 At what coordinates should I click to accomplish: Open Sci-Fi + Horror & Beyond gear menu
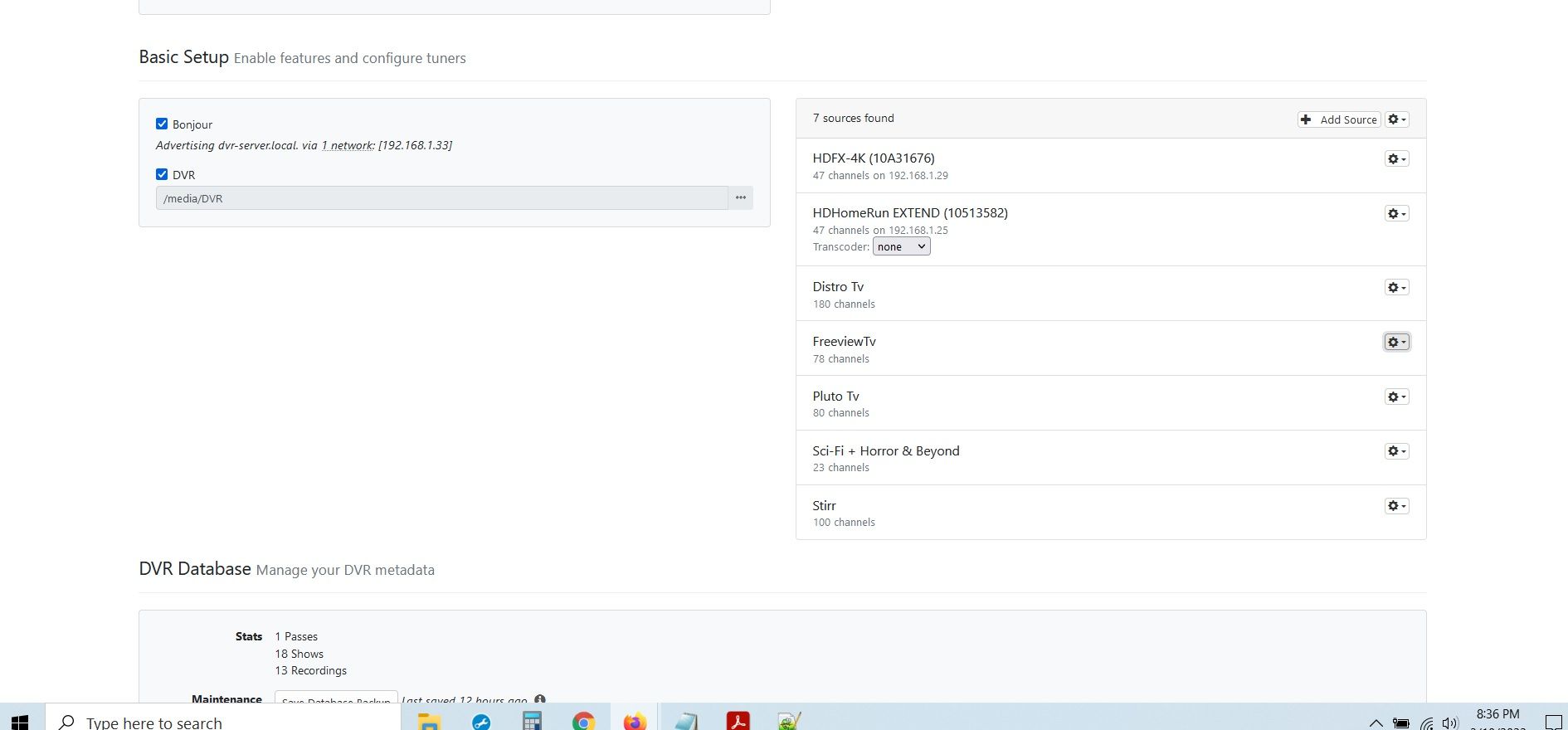click(x=1397, y=451)
